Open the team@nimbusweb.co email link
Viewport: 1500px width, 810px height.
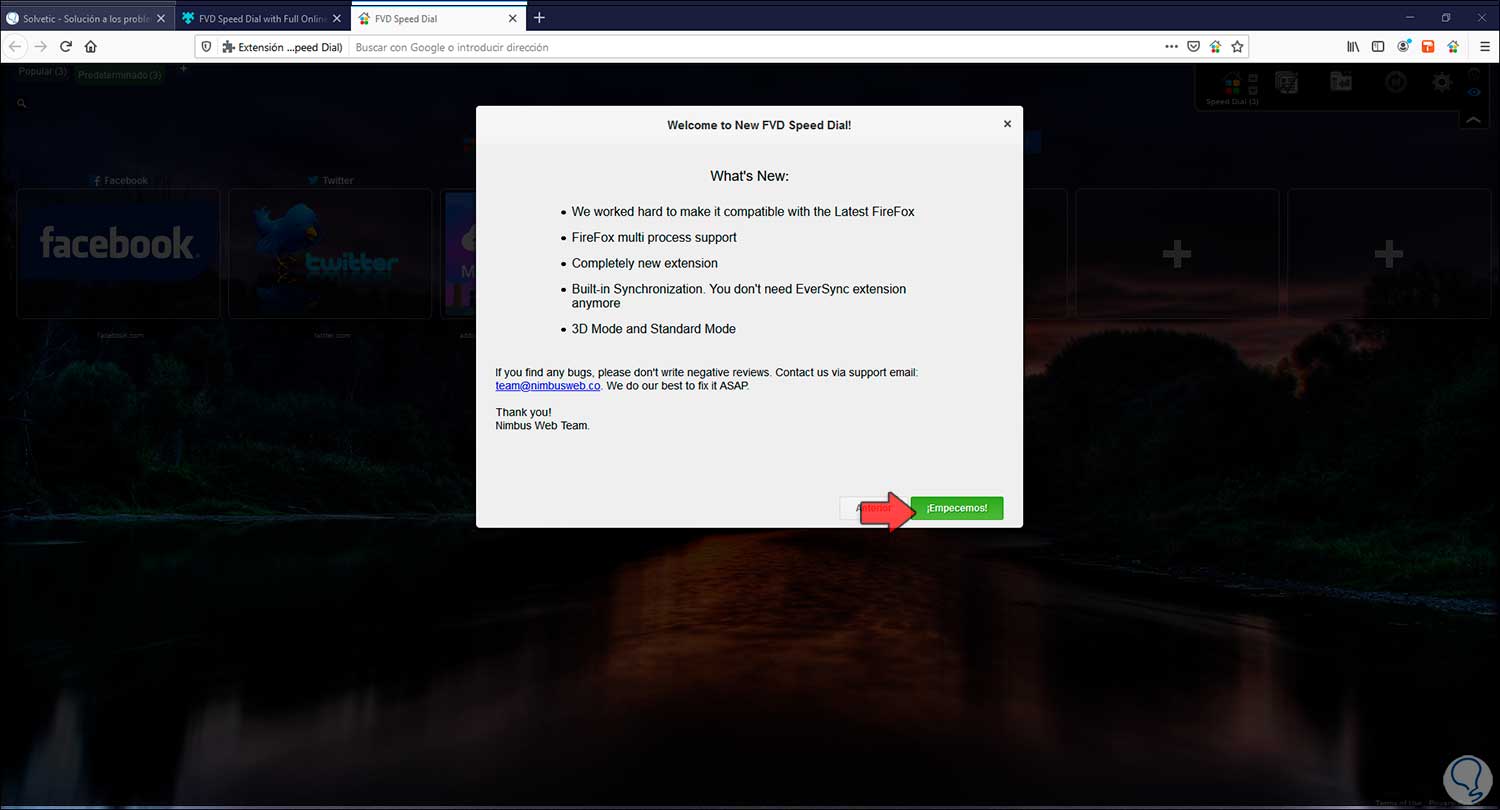[548, 385]
